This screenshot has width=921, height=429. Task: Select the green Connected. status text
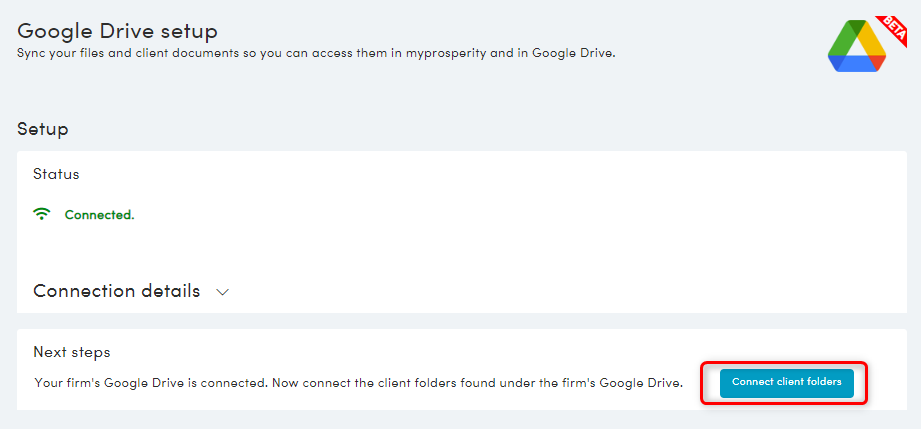(x=99, y=215)
